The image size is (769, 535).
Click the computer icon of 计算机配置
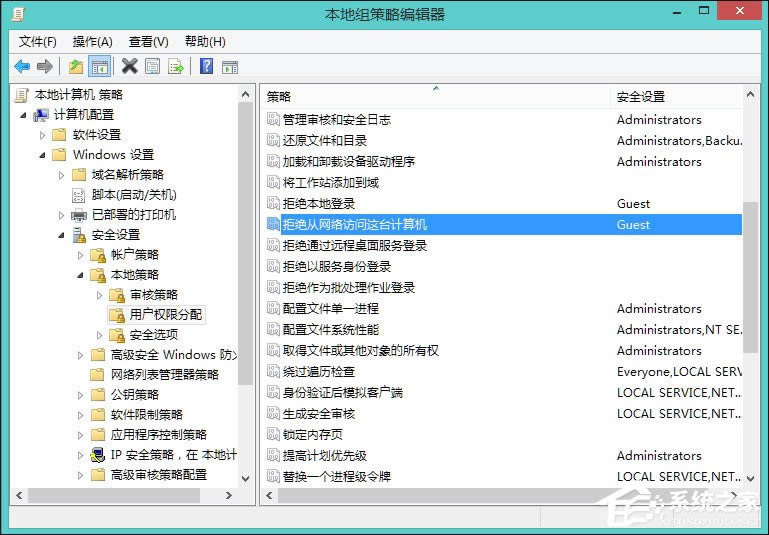(41, 115)
